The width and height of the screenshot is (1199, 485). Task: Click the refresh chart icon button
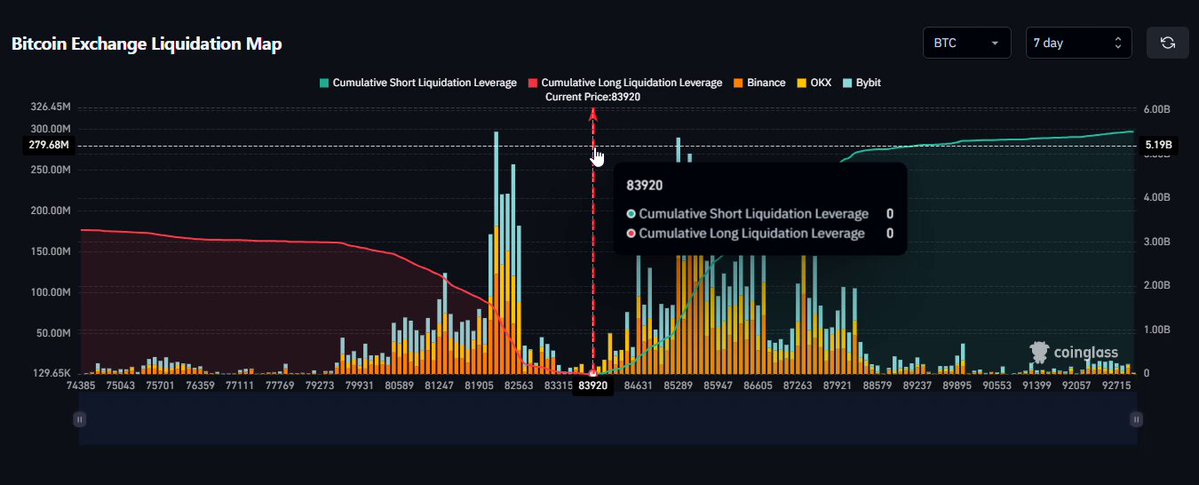tap(1168, 43)
